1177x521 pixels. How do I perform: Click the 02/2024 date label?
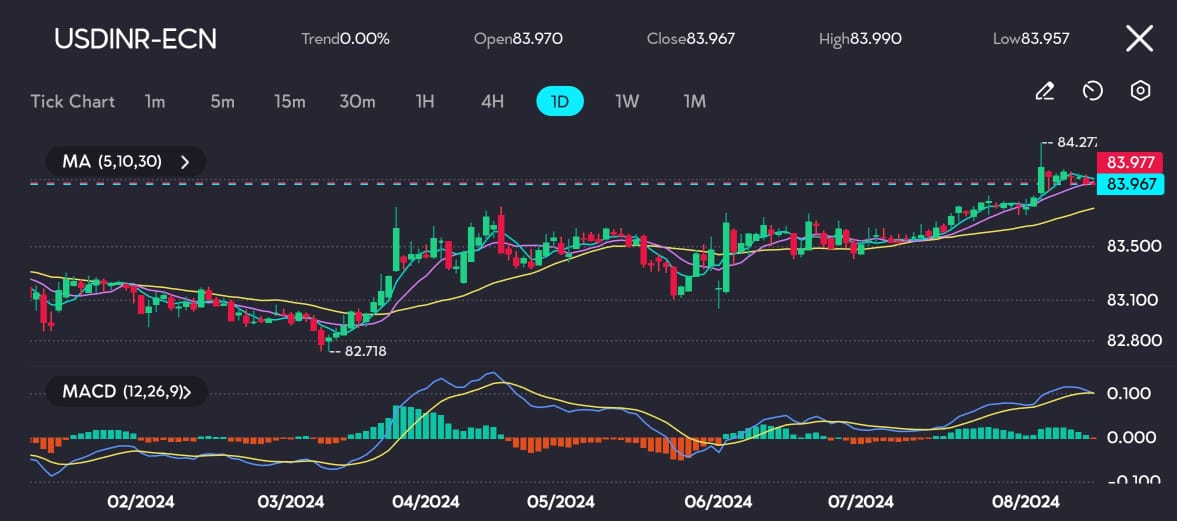[141, 501]
